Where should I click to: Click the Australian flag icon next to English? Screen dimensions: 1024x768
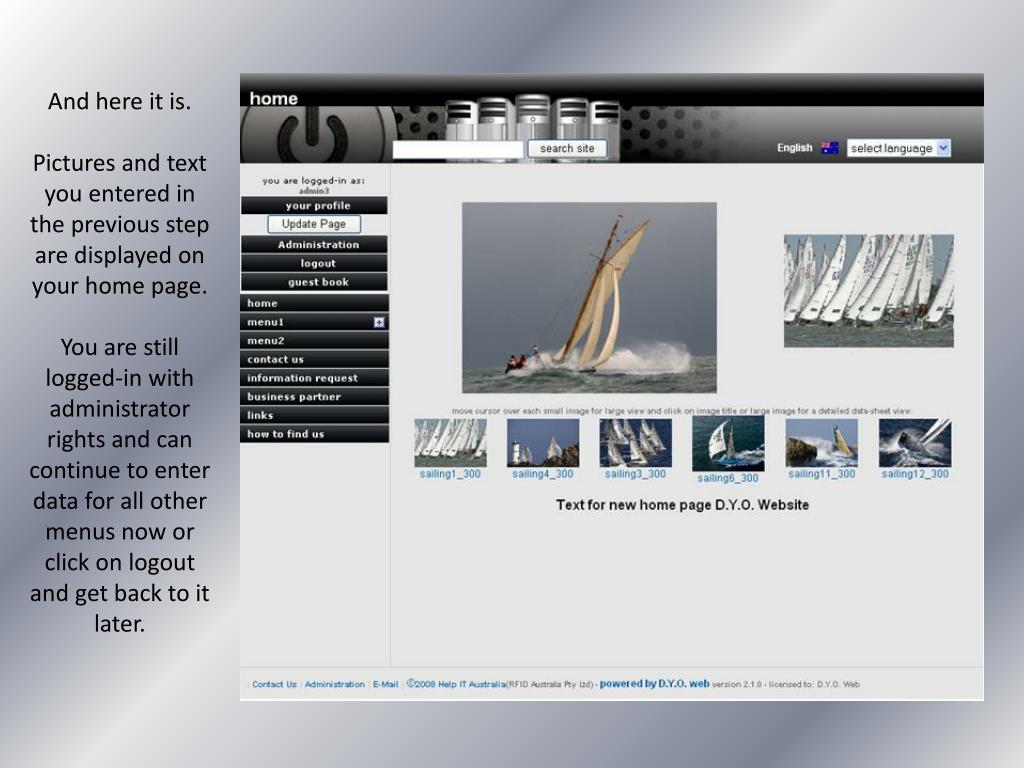[x=829, y=148]
